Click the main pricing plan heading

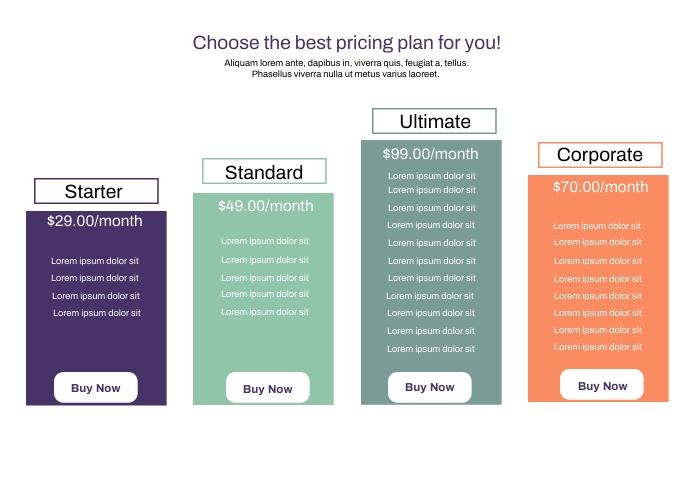point(346,43)
